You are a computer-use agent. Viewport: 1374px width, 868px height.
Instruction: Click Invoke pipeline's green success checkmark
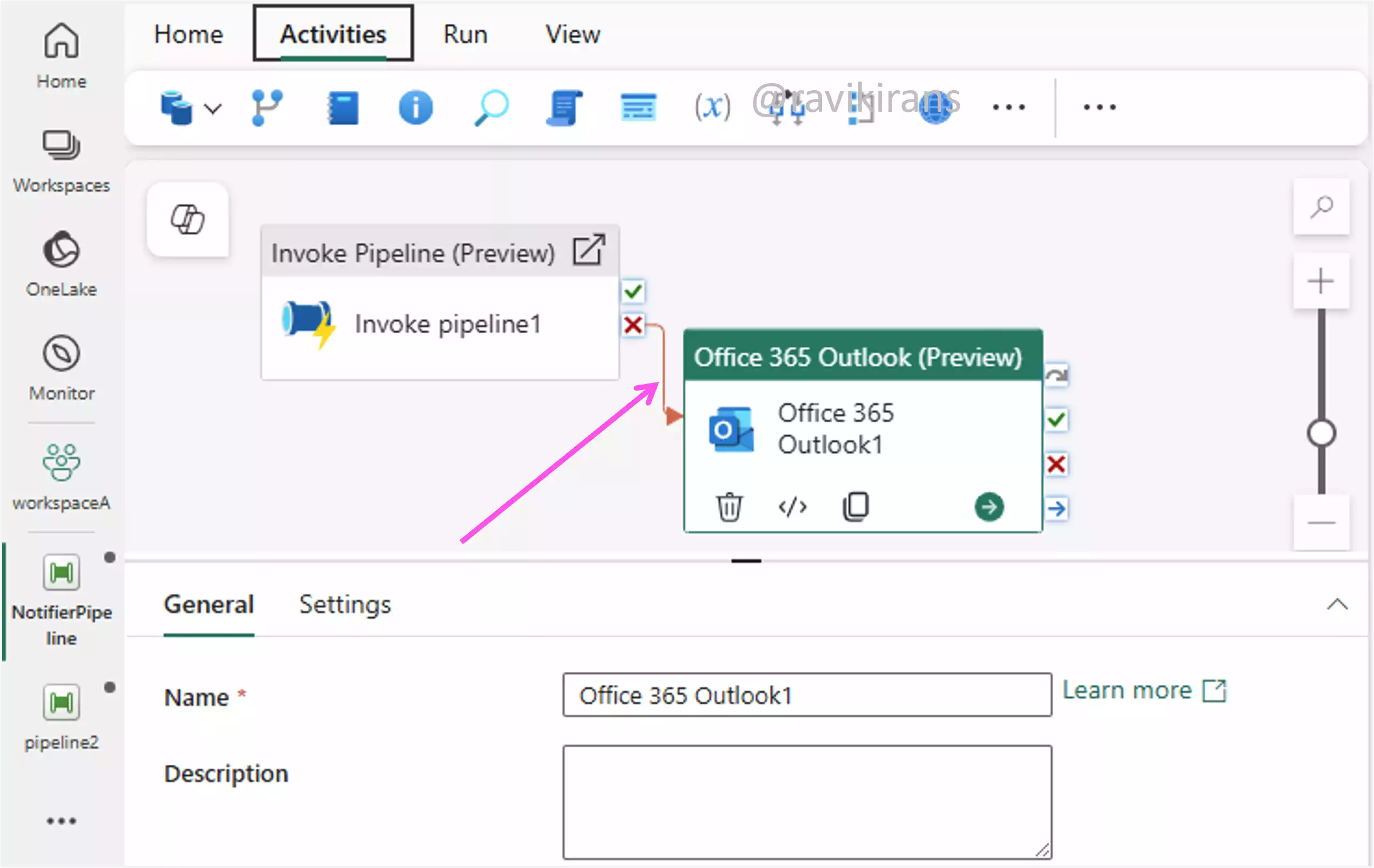click(633, 292)
